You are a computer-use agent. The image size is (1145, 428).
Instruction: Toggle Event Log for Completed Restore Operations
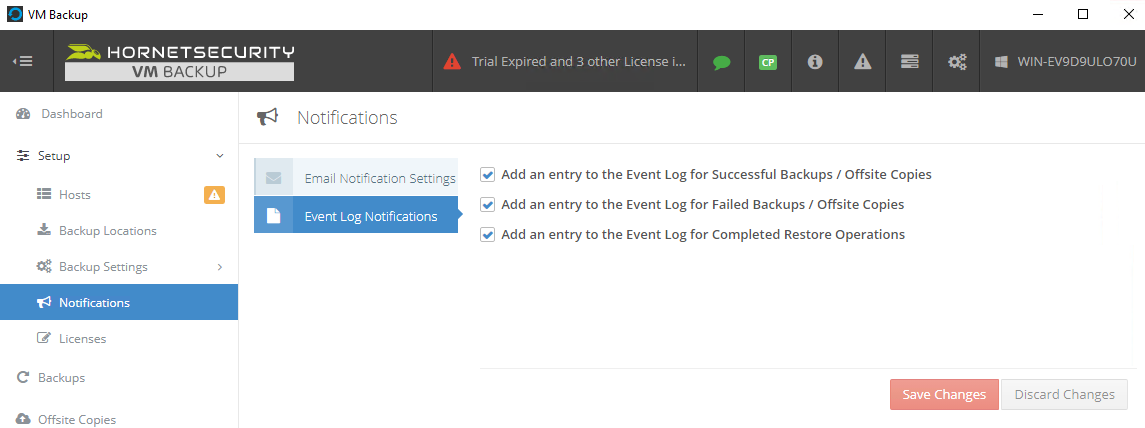click(x=488, y=234)
